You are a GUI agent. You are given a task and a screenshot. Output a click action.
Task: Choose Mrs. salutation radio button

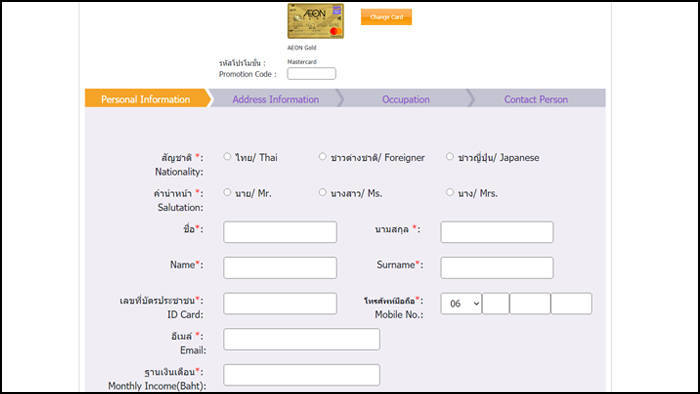coord(450,192)
